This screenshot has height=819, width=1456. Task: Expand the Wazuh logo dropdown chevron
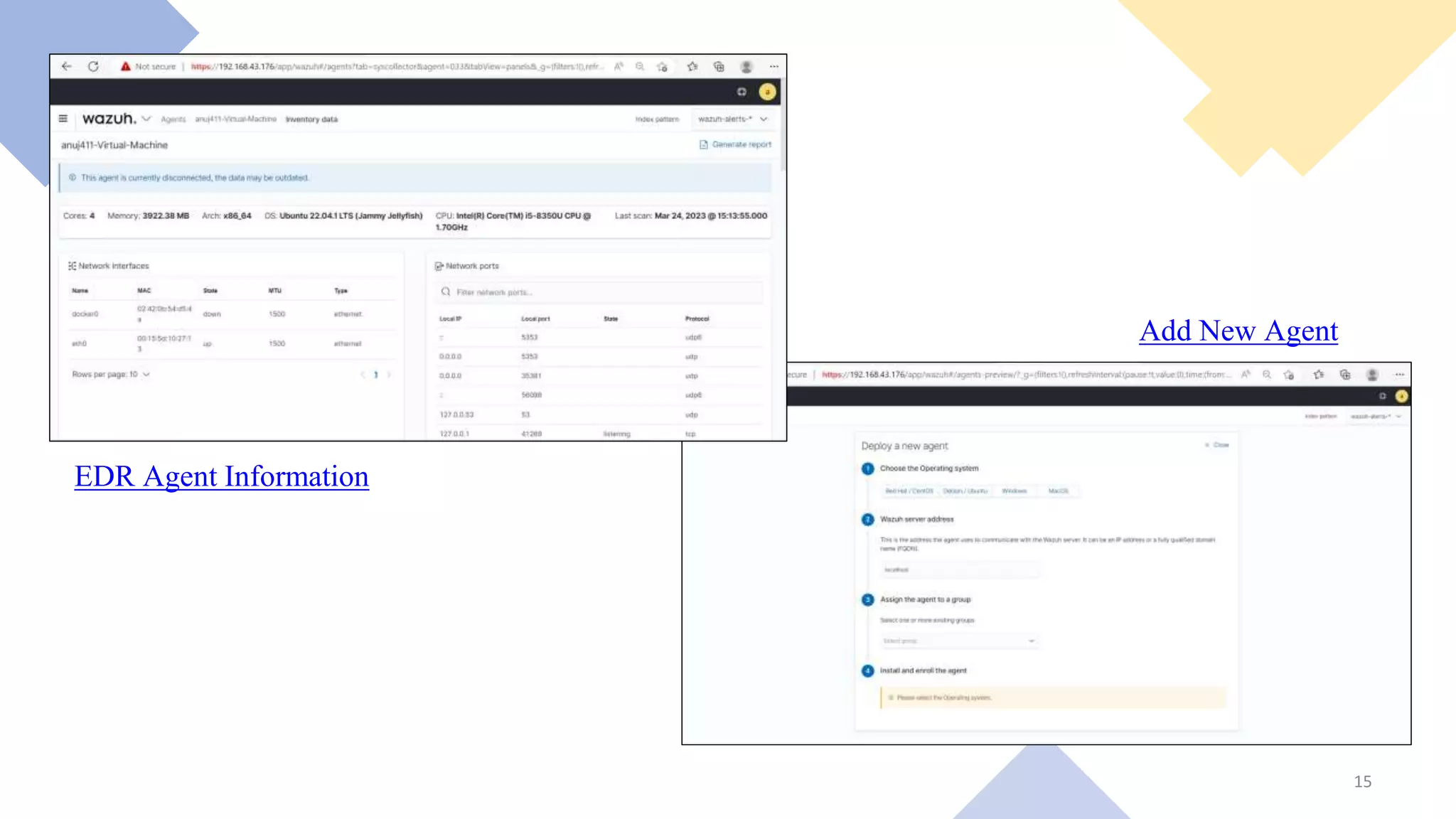click(146, 119)
